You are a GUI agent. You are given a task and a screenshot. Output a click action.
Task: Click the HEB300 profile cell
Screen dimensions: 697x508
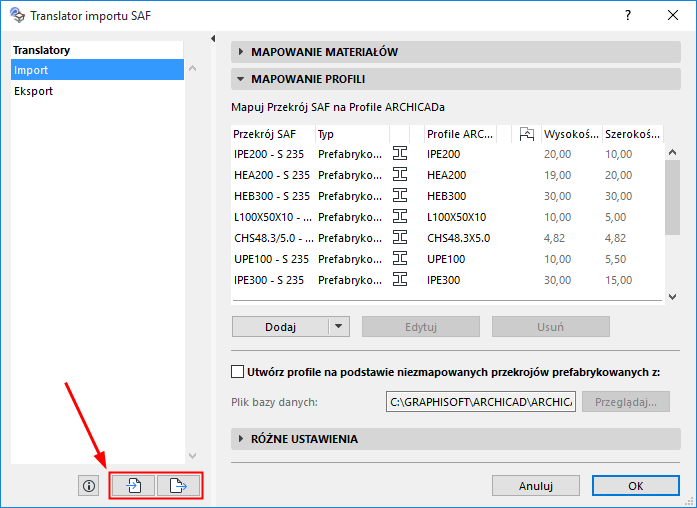tap(446, 196)
